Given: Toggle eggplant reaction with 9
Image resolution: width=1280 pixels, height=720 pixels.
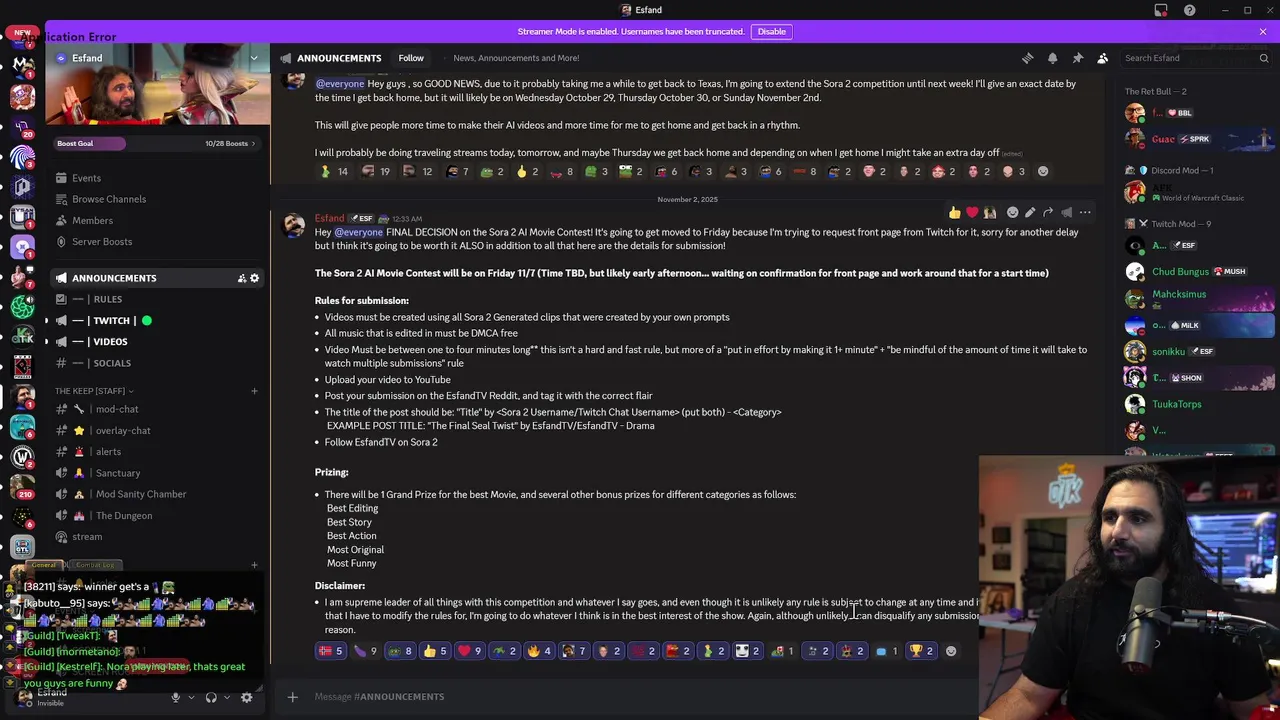Looking at the screenshot, I should [x=365, y=651].
